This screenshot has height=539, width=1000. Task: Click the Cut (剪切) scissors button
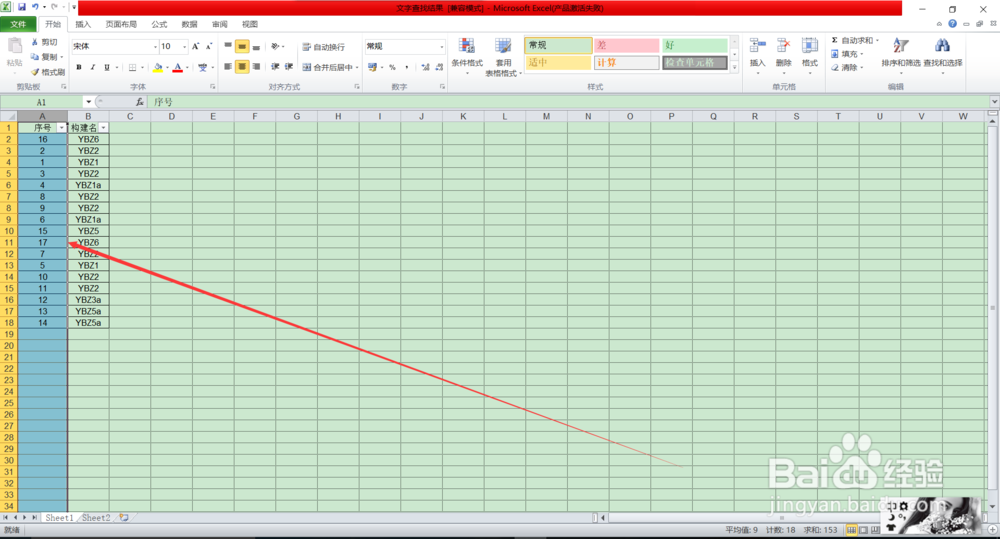coord(45,42)
